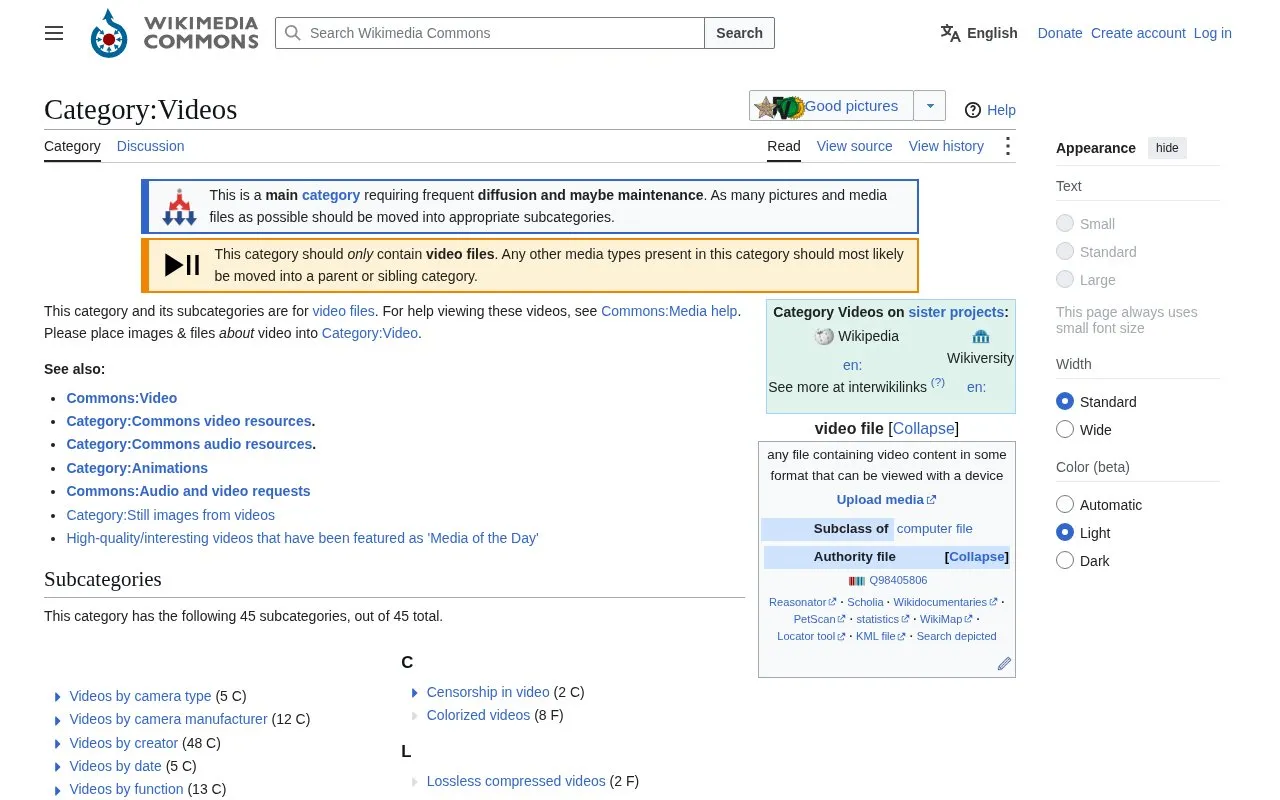This screenshot has width=1280, height=800.
Task: Expand Videos by creator subcategory
Action: click(58, 744)
